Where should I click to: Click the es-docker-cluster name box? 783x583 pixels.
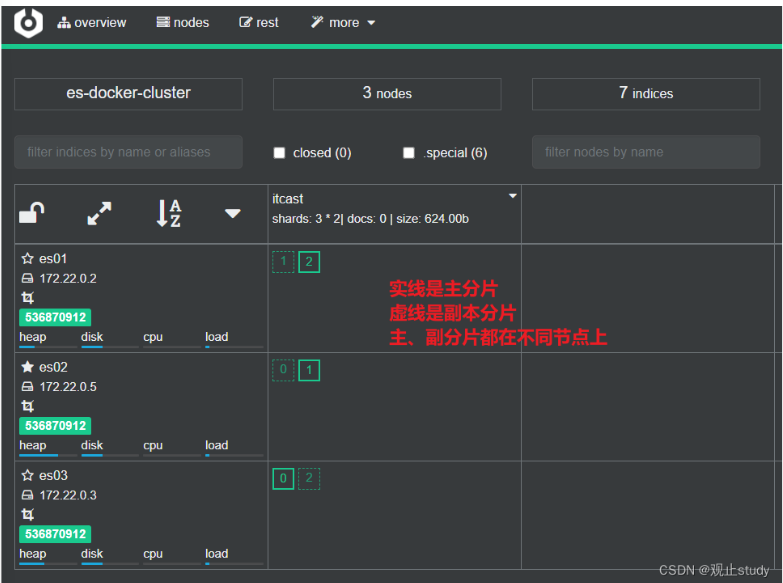coord(128,93)
